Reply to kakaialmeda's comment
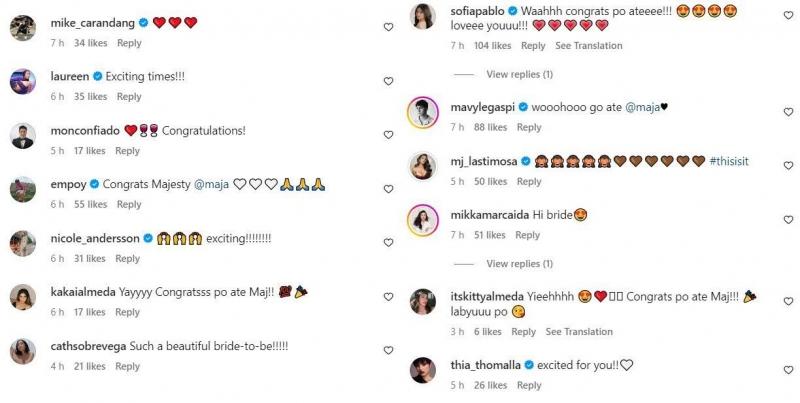 coord(127,312)
